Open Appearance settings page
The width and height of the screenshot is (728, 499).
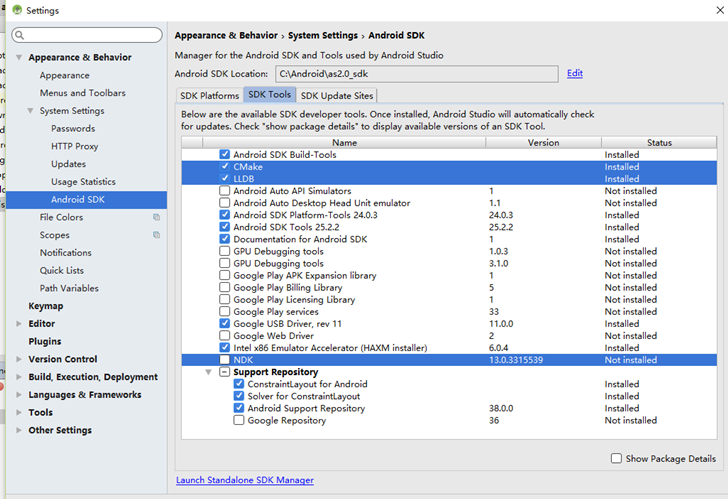pyautogui.click(x=65, y=75)
